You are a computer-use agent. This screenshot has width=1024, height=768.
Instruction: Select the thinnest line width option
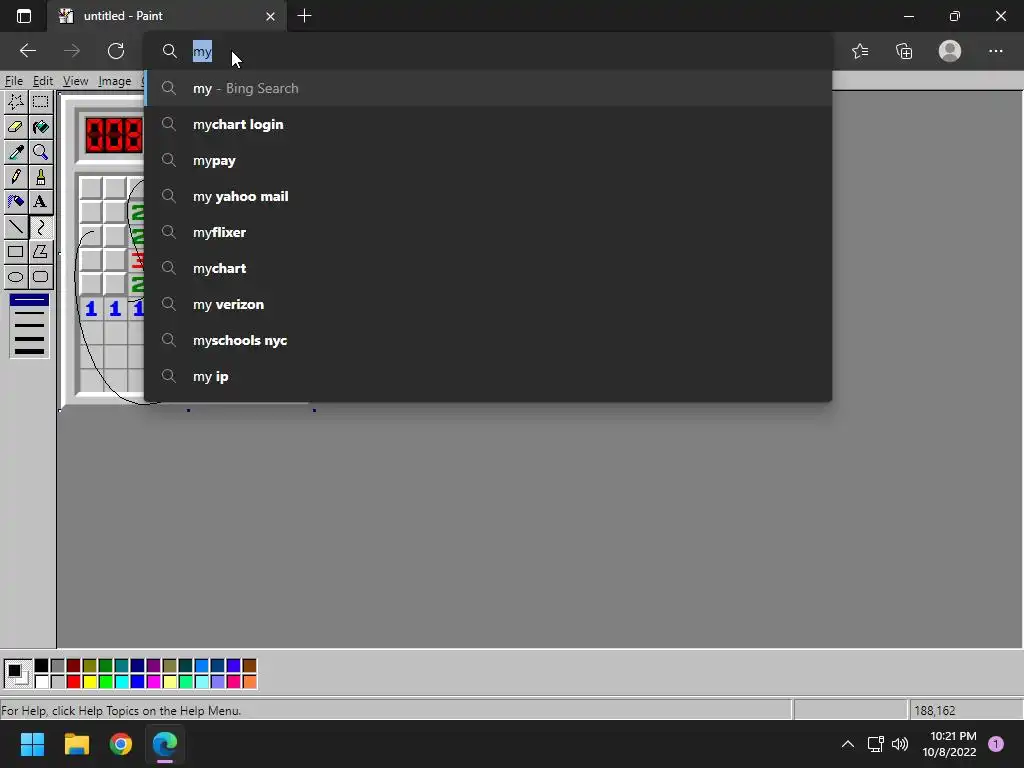coord(29,300)
